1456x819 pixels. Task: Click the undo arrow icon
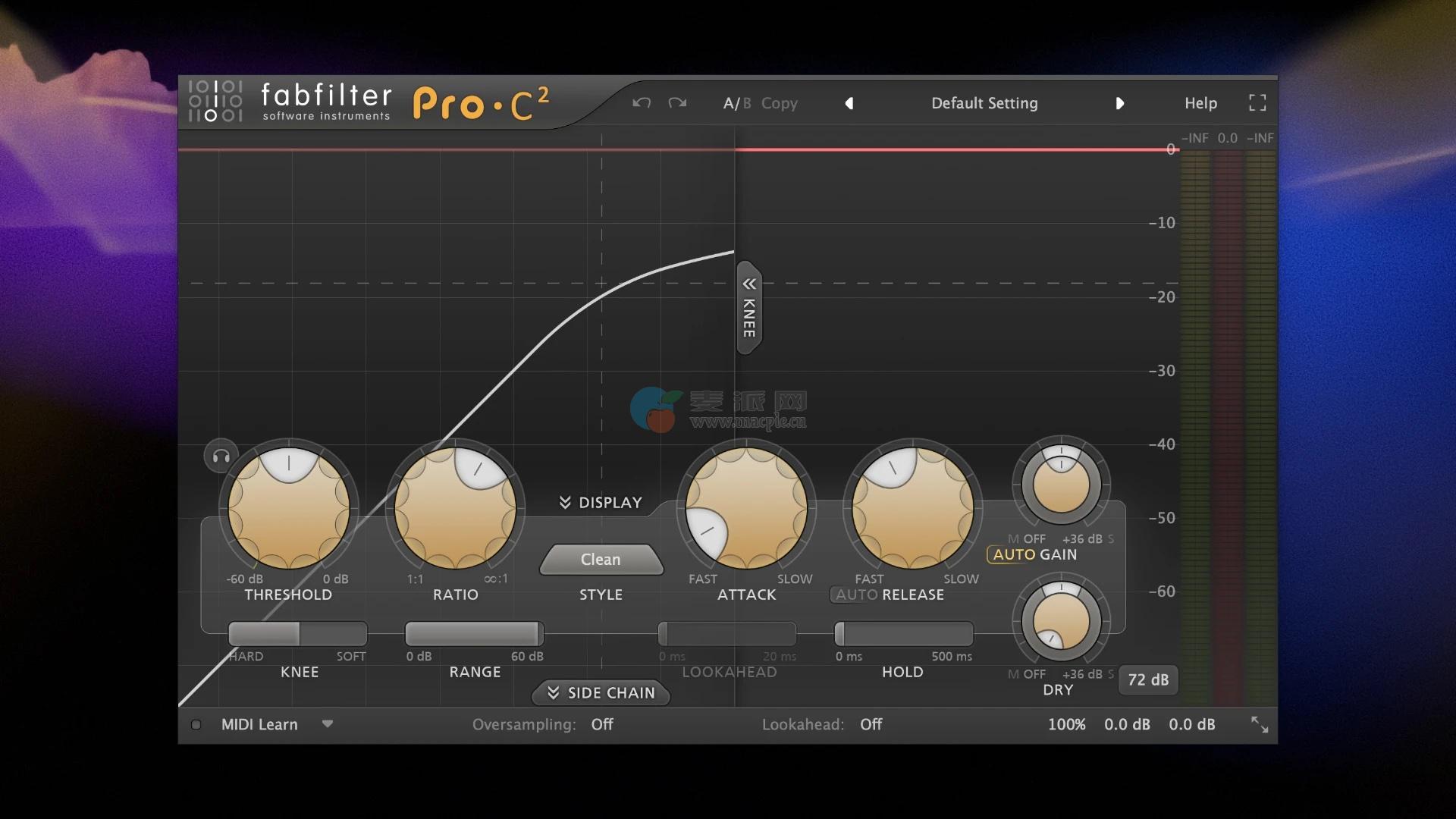coord(642,103)
